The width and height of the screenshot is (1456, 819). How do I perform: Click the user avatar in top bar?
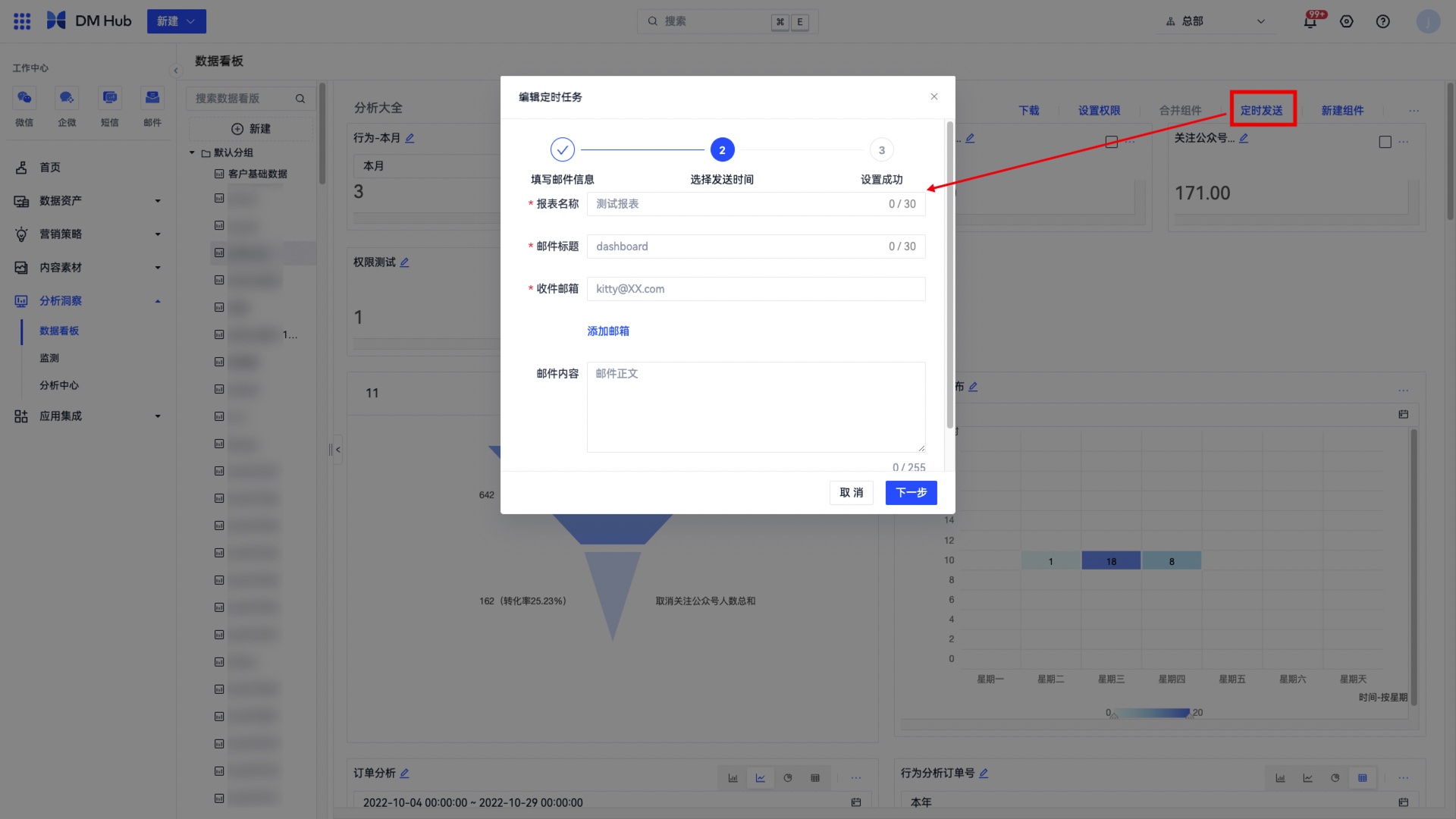pyautogui.click(x=1428, y=21)
